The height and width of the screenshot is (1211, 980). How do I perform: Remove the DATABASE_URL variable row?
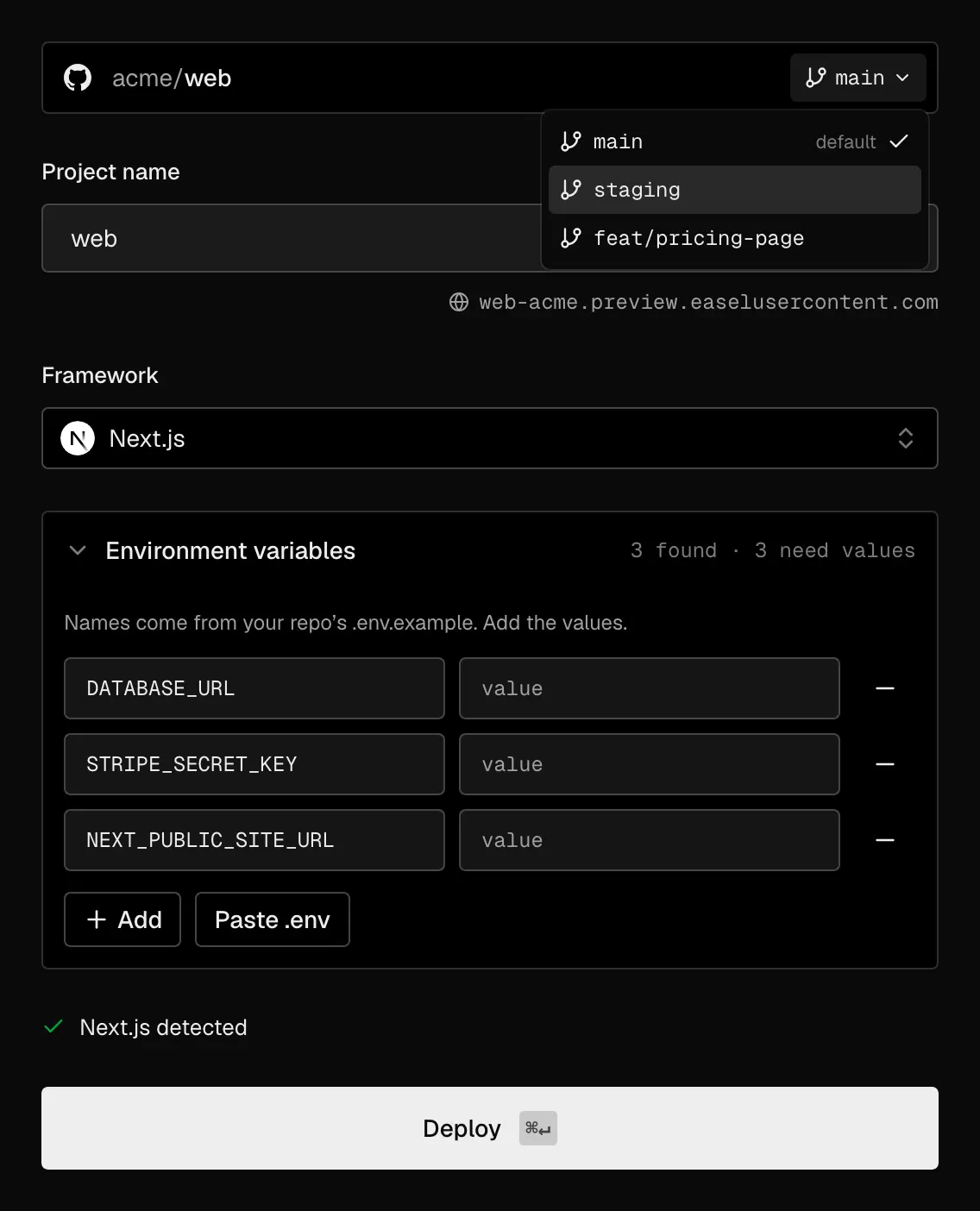[885, 688]
